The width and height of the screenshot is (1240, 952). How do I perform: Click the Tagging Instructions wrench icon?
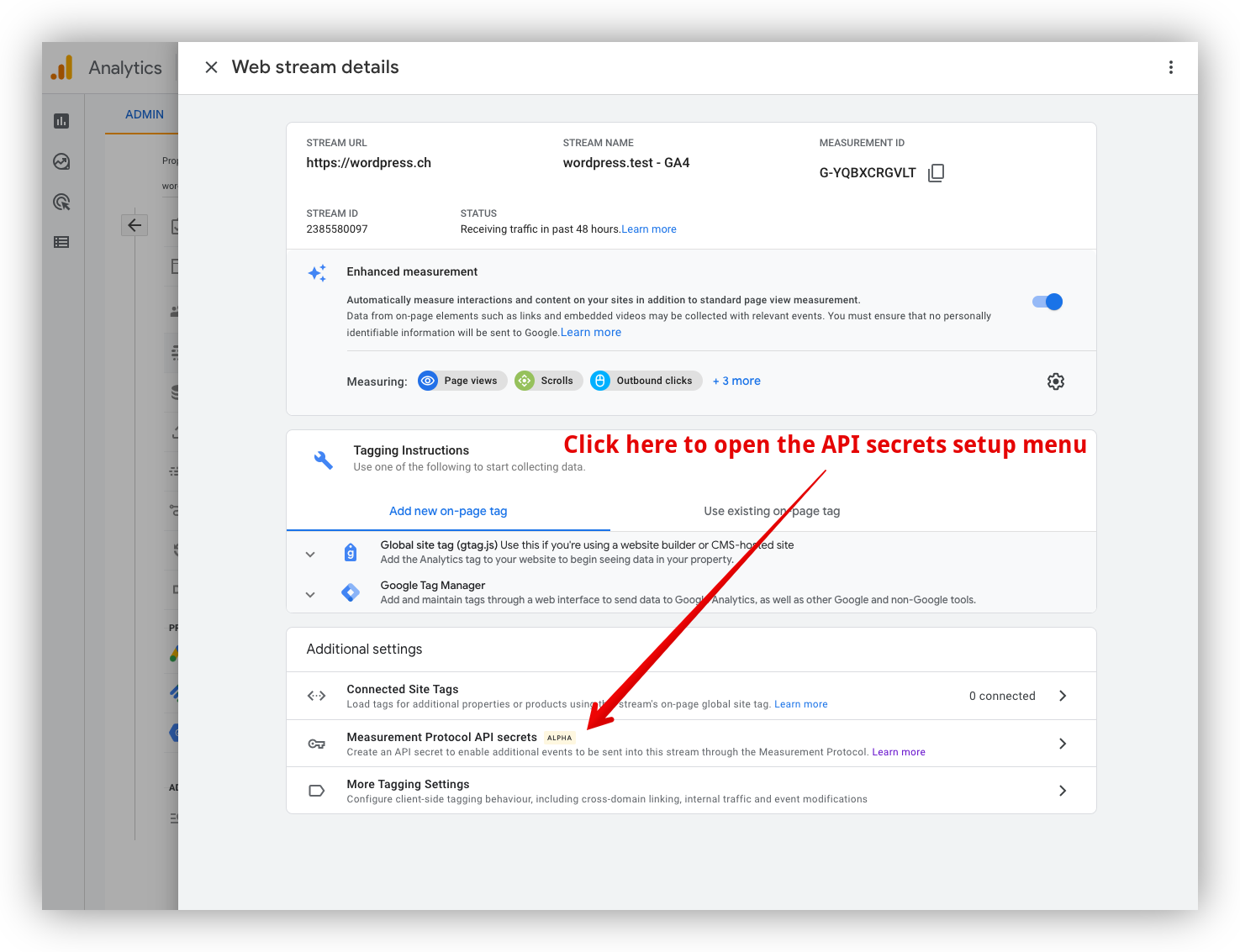click(x=324, y=460)
